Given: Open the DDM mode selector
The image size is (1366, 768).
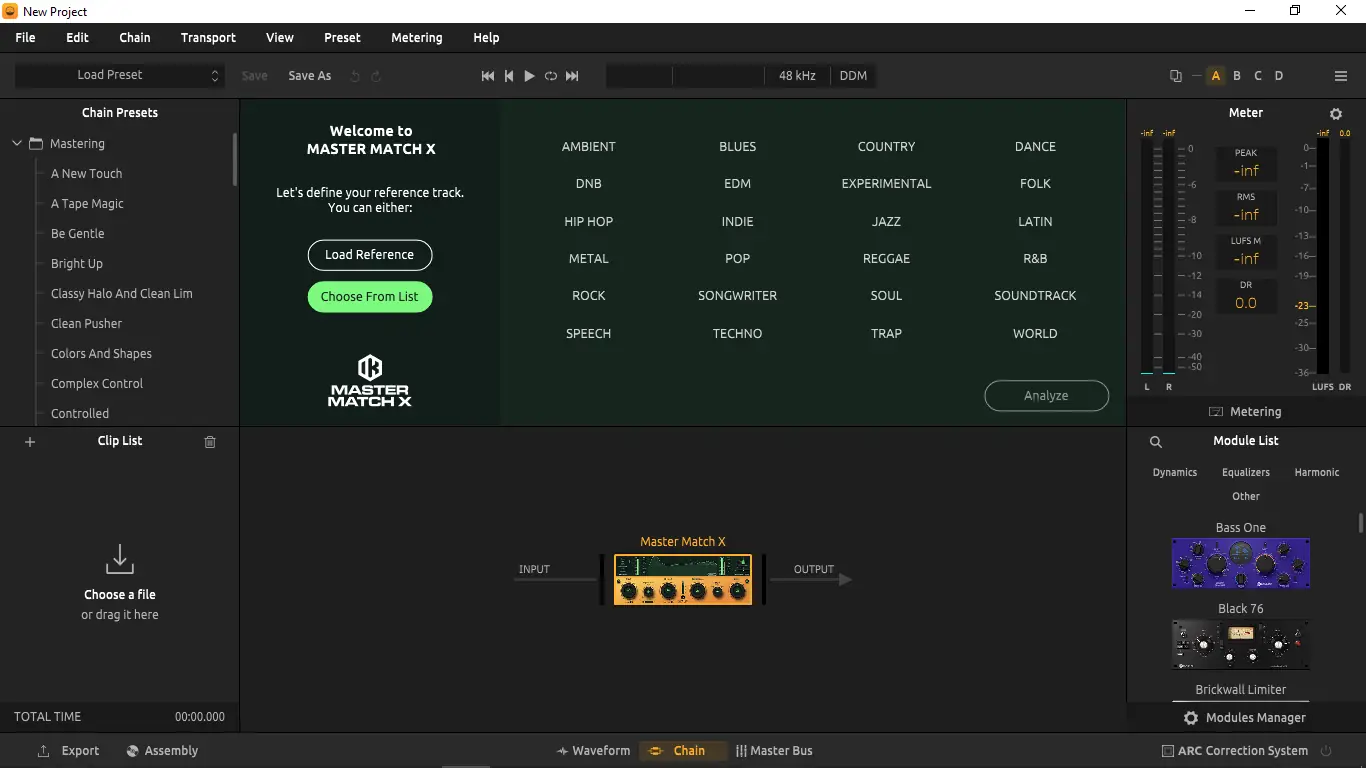Looking at the screenshot, I should (853, 76).
